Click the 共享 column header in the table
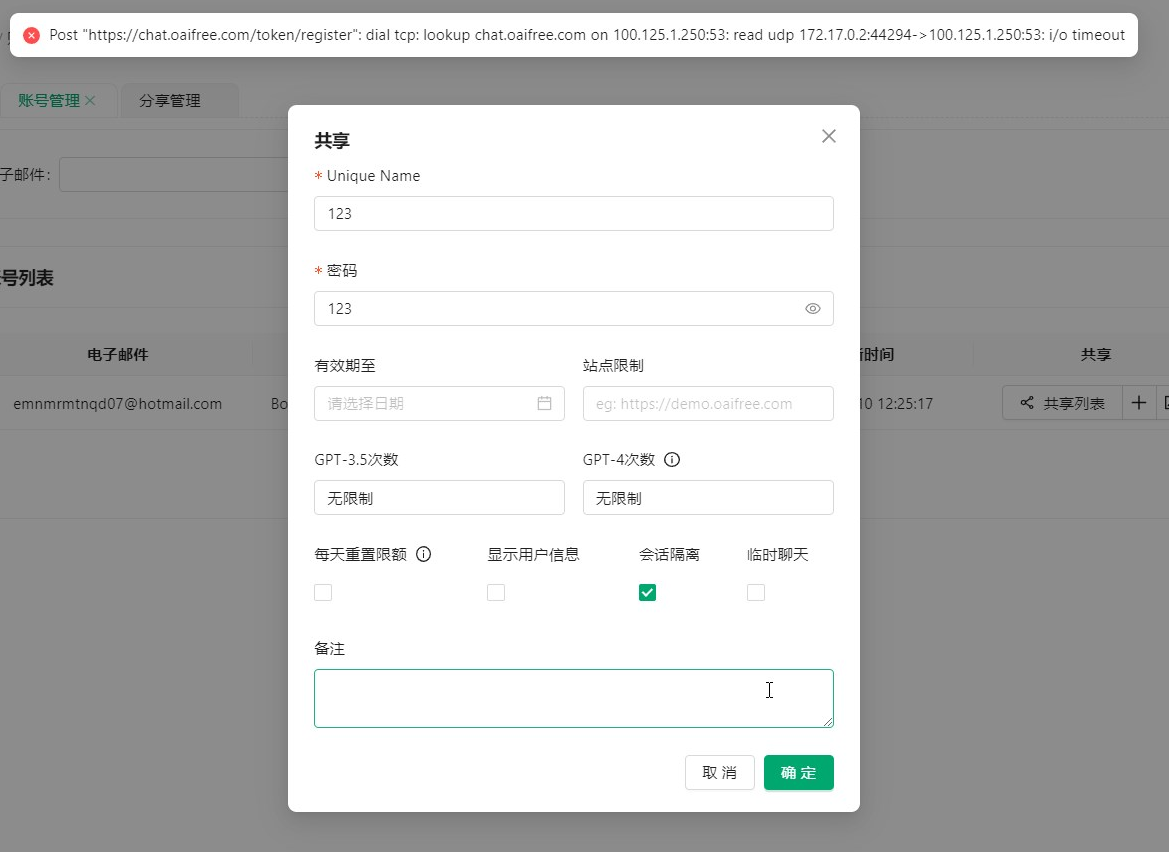The image size is (1169, 852). click(1096, 355)
